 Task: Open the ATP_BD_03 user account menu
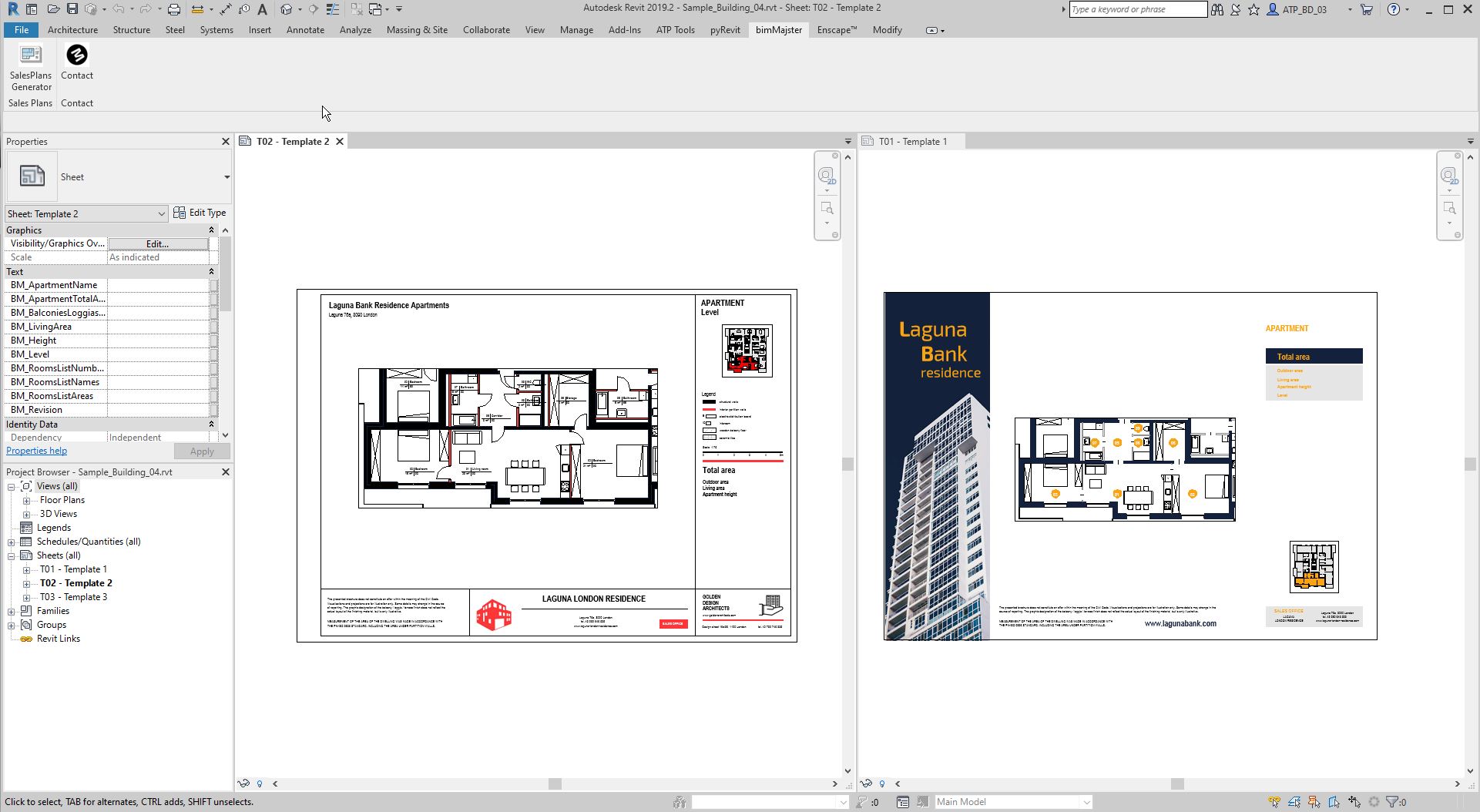tap(1309, 9)
